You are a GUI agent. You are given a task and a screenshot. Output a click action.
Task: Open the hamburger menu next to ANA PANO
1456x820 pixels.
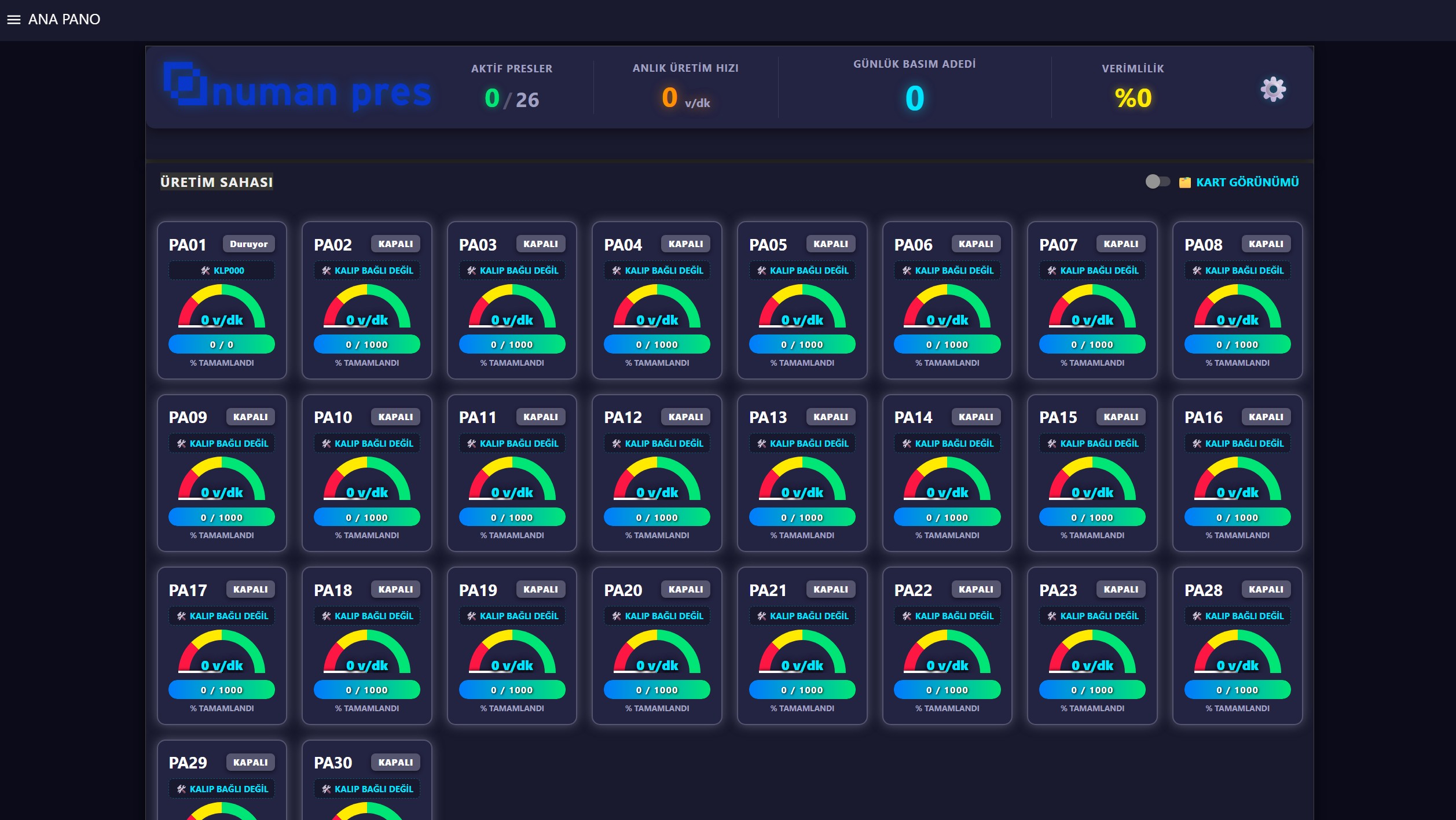(x=13, y=20)
